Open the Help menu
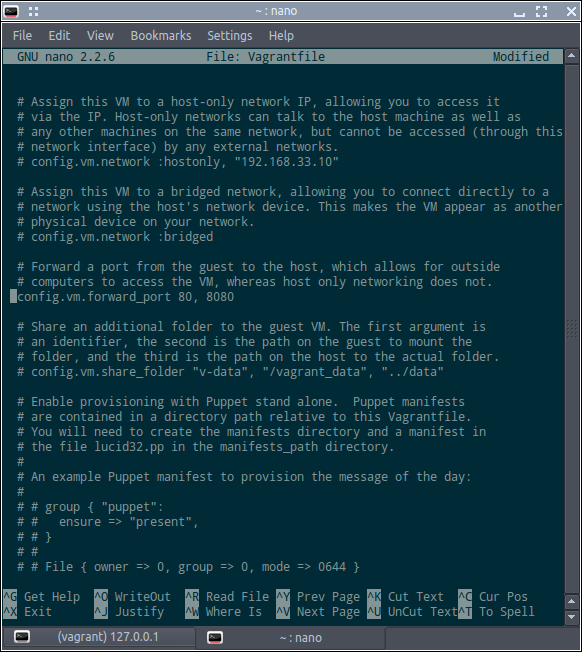The height and width of the screenshot is (652, 582). (x=281, y=36)
